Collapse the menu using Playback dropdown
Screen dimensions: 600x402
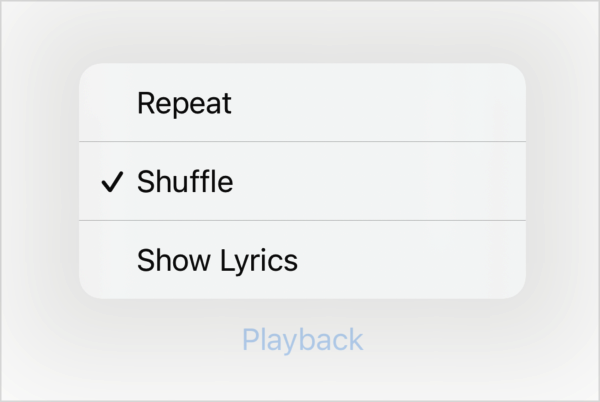click(x=302, y=340)
